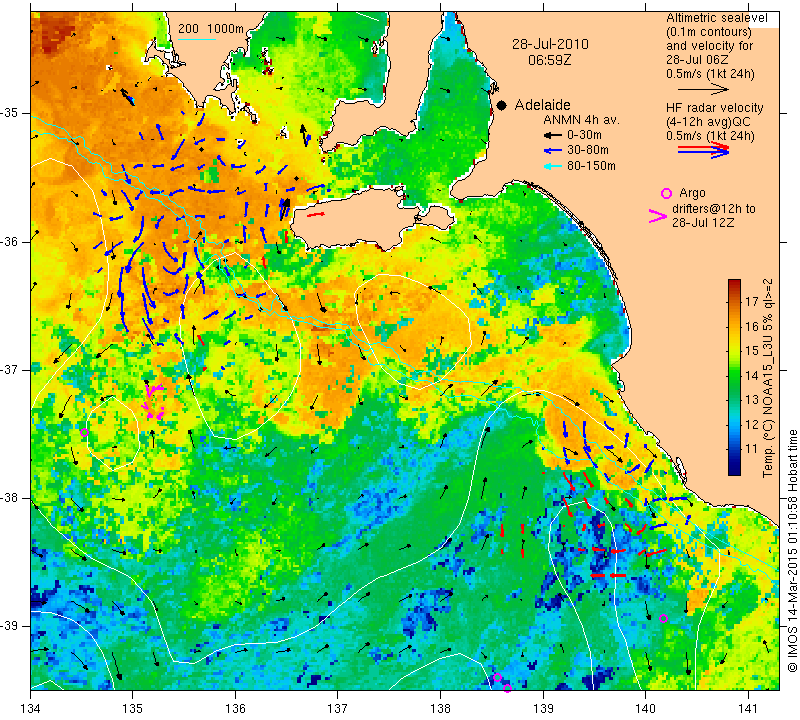Click the longitude axis label 139
This screenshot has height=720, width=800.
point(543,709)
